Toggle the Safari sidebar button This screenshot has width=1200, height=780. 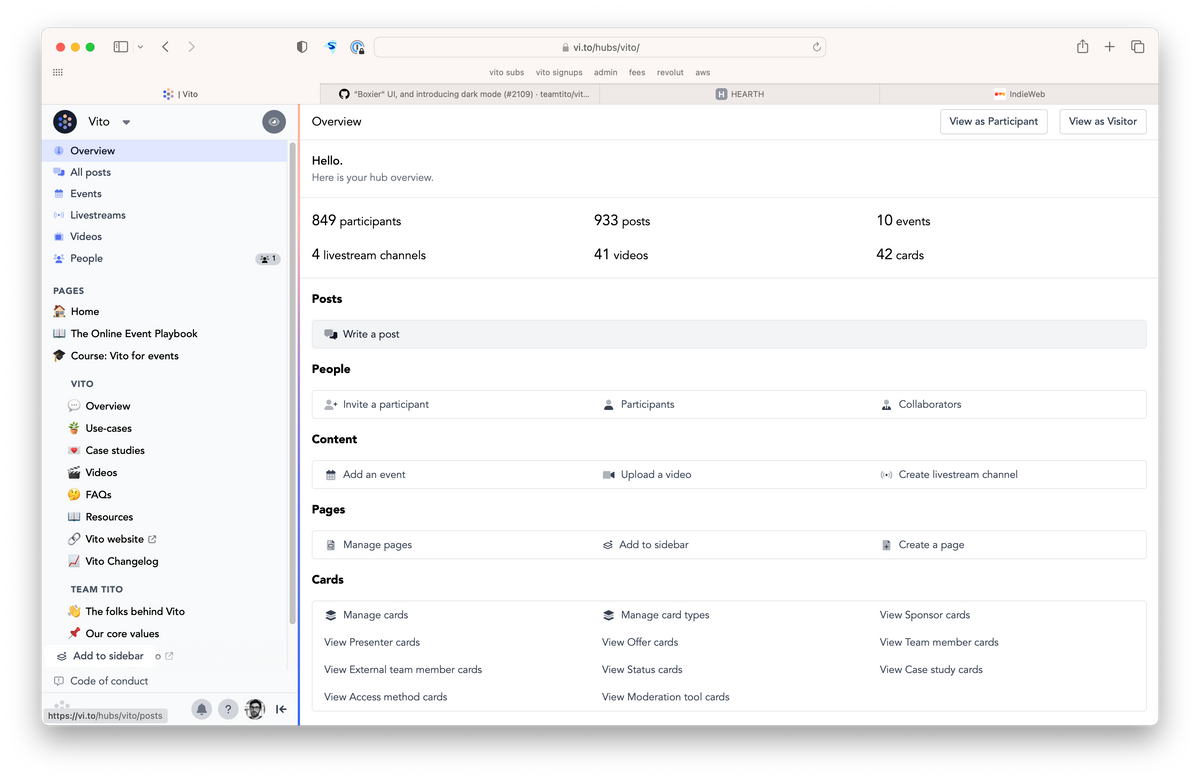pos(121,47)
